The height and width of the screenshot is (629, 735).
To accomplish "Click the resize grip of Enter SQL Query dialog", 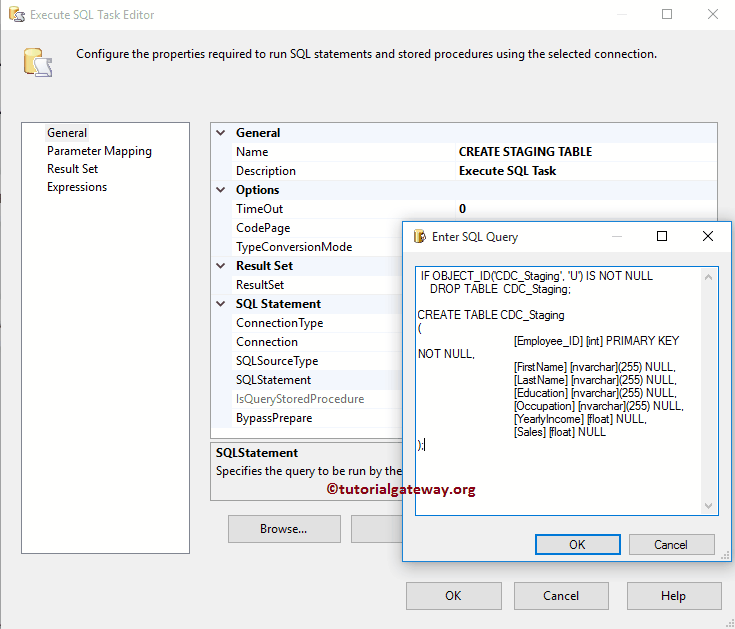I will pos(725,555).
